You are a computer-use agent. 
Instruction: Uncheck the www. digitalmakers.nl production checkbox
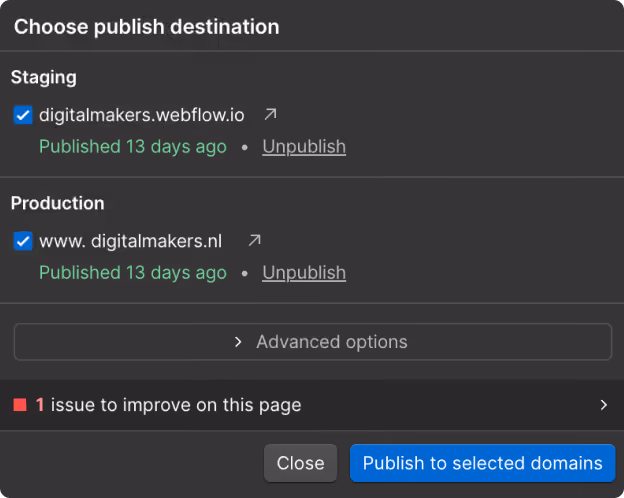tap(23, 241)
